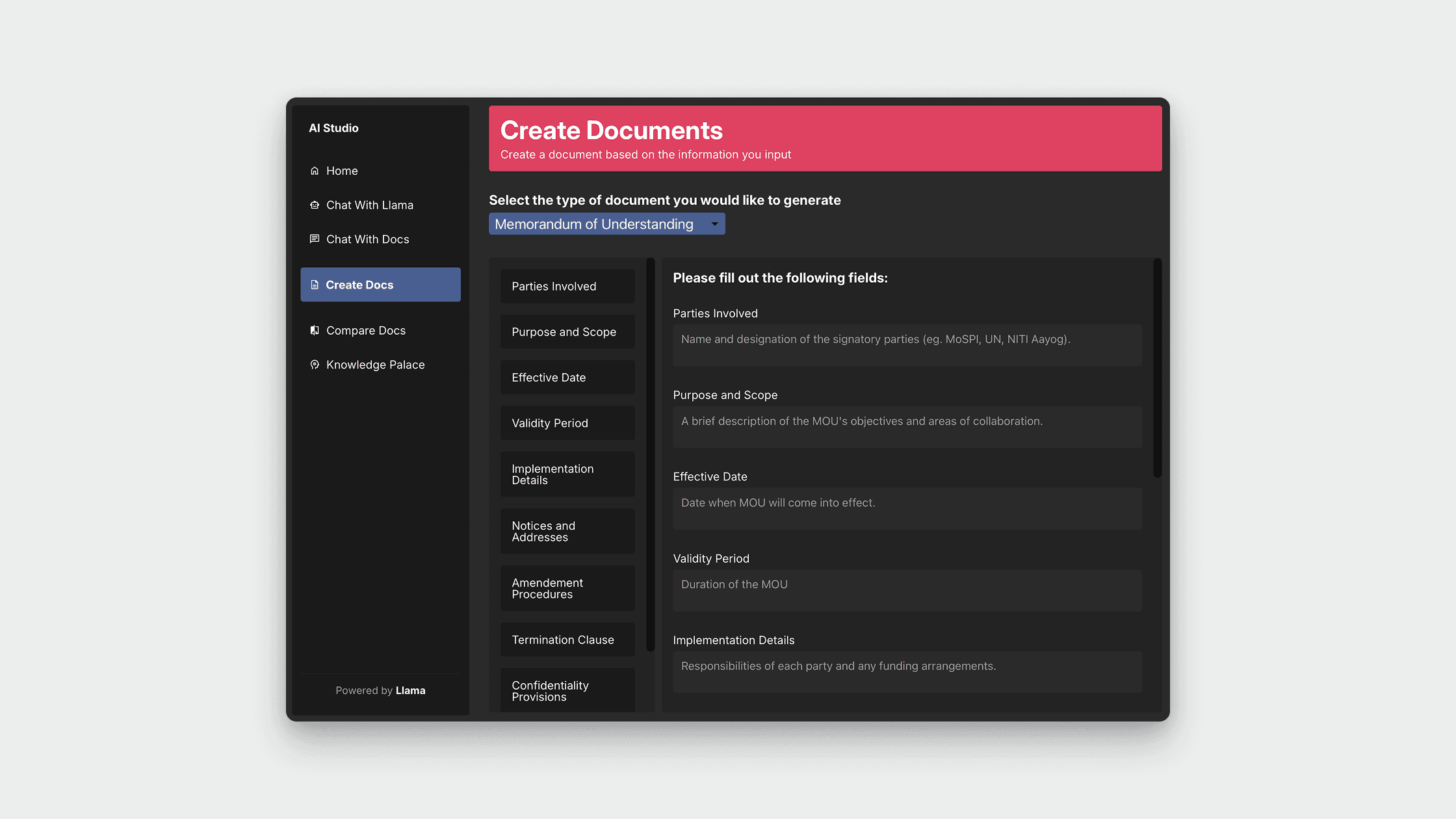Screen dimensions: 1456x819
Task: Click the Create Docs file icon
Action: 315,285
